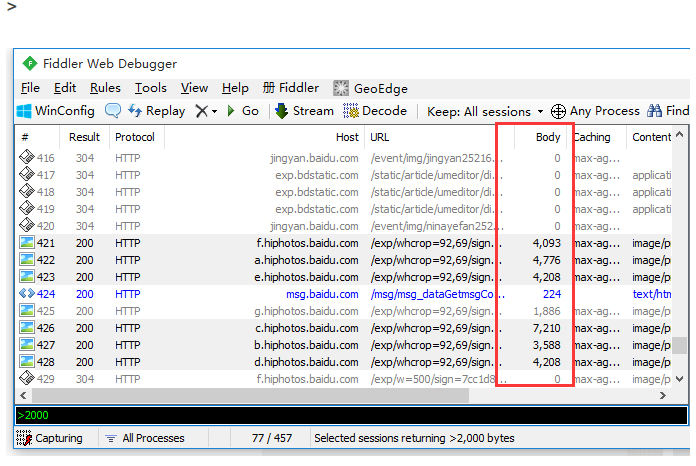Viewport: 696px width, 466px height.
Task: Click the Remove X toolbar icon
Action: [202, 111]
